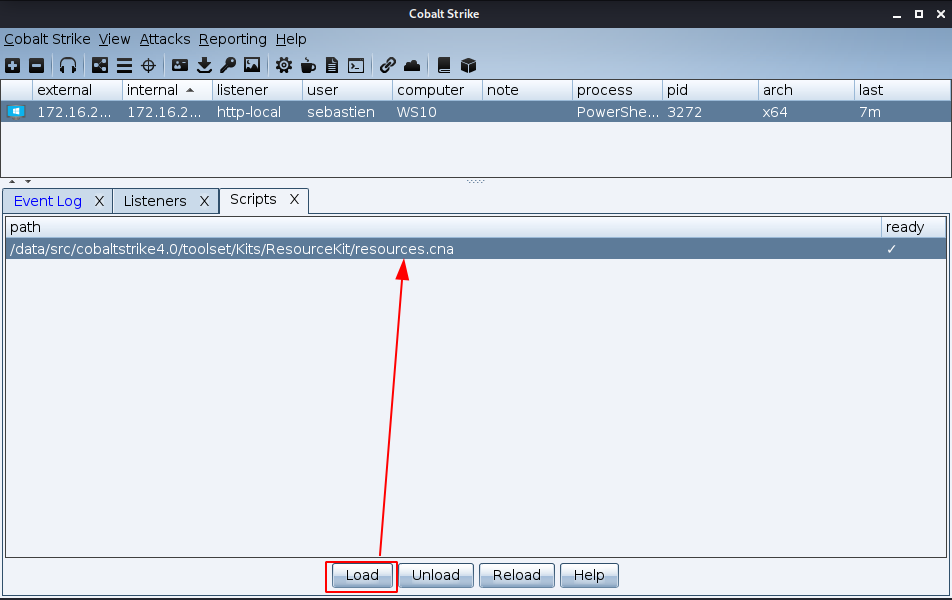Click the gear icon in toolbar

284,66
